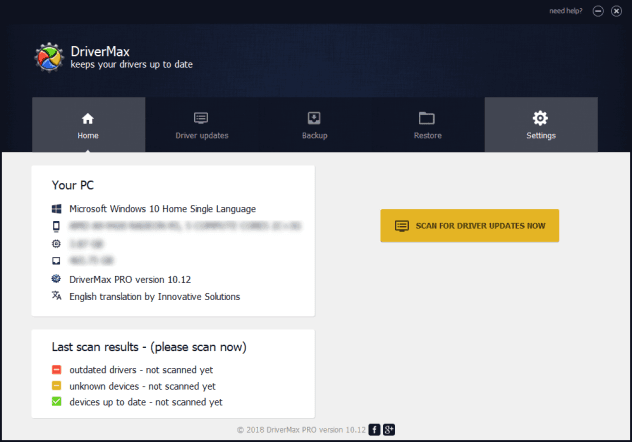Screen dimensions: 632x442
Task: Select Microsoft Windows 10 Home Single Language text
Action: pos(162,209)
